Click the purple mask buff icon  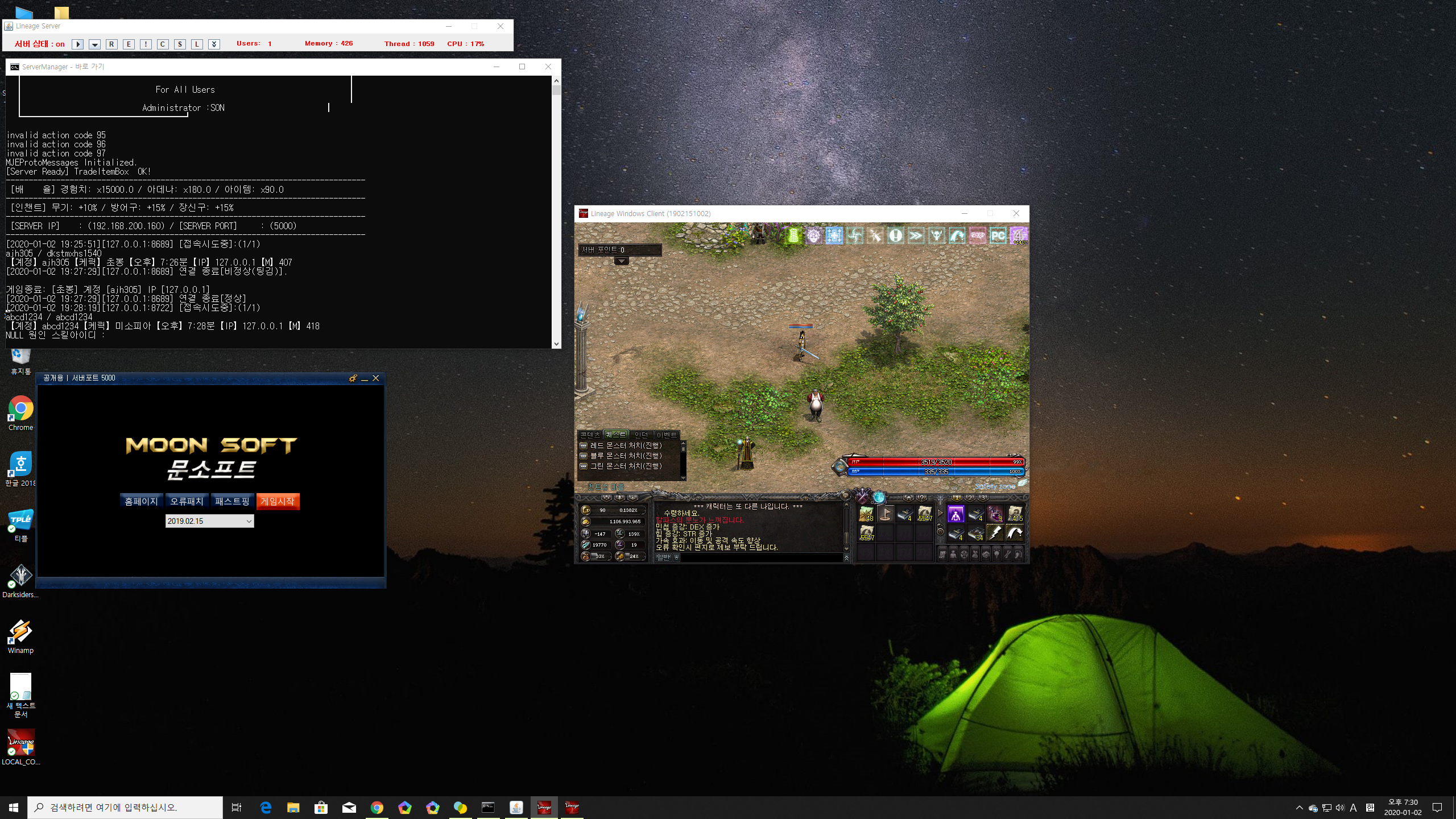pos(814,235)
